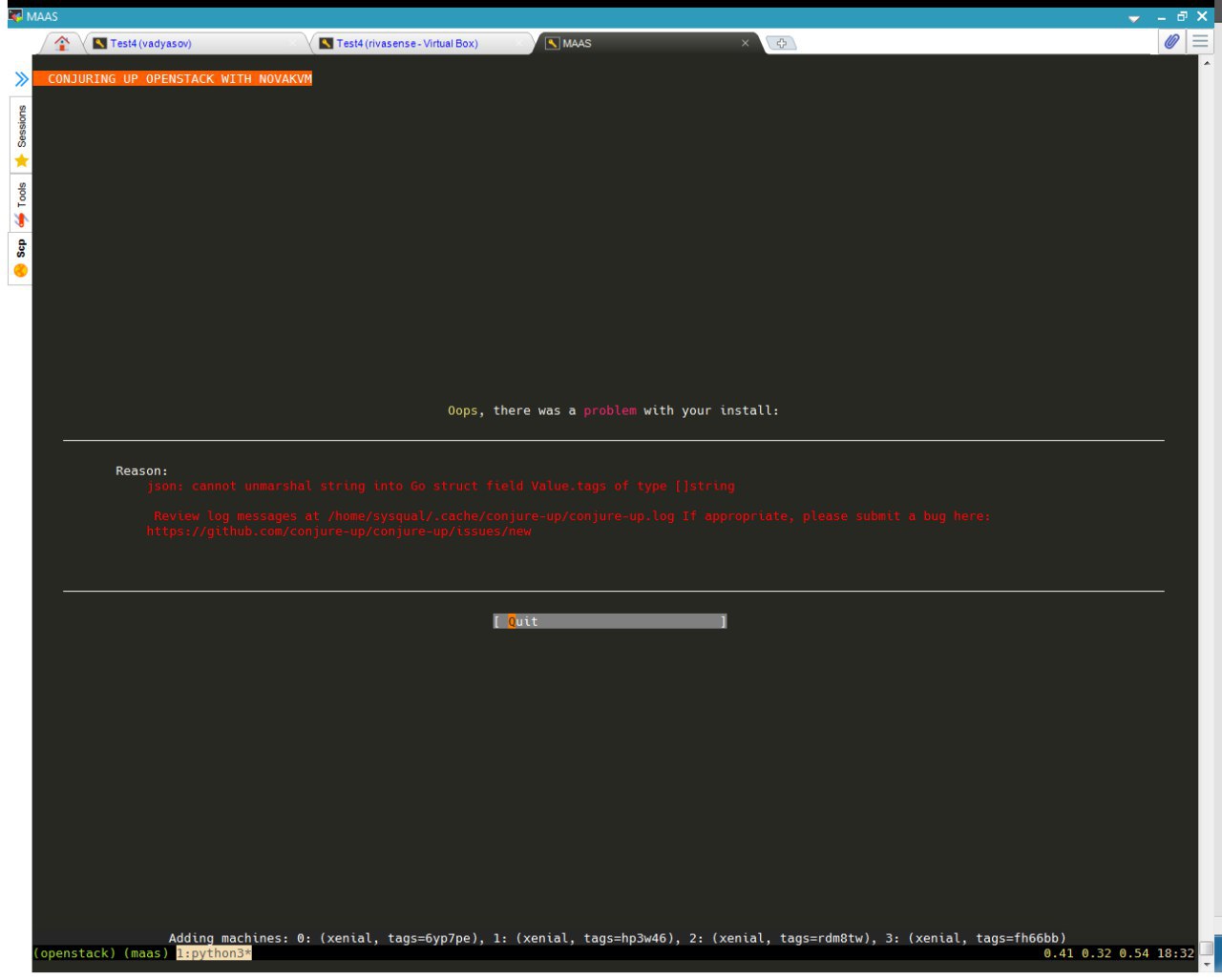Click the load average '0.41 0.32 0.54'
1222x980 pixels.
point(1096,953)
